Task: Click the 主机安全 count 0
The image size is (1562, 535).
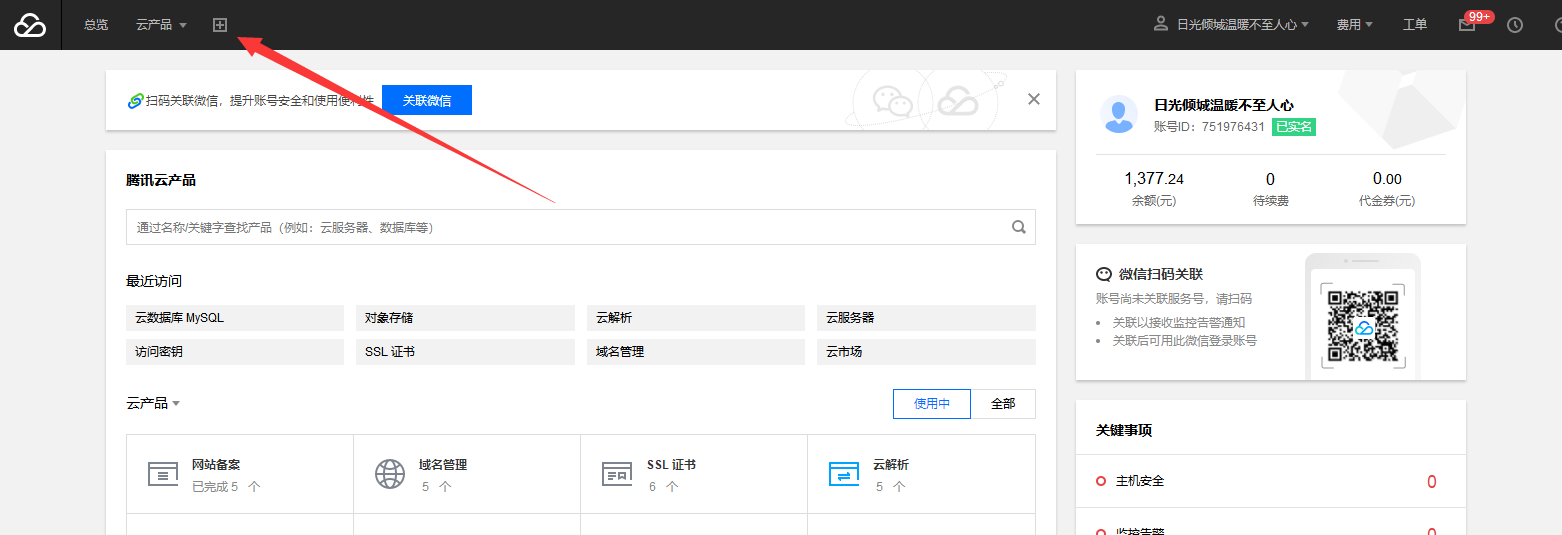Action: (1431, 482)
